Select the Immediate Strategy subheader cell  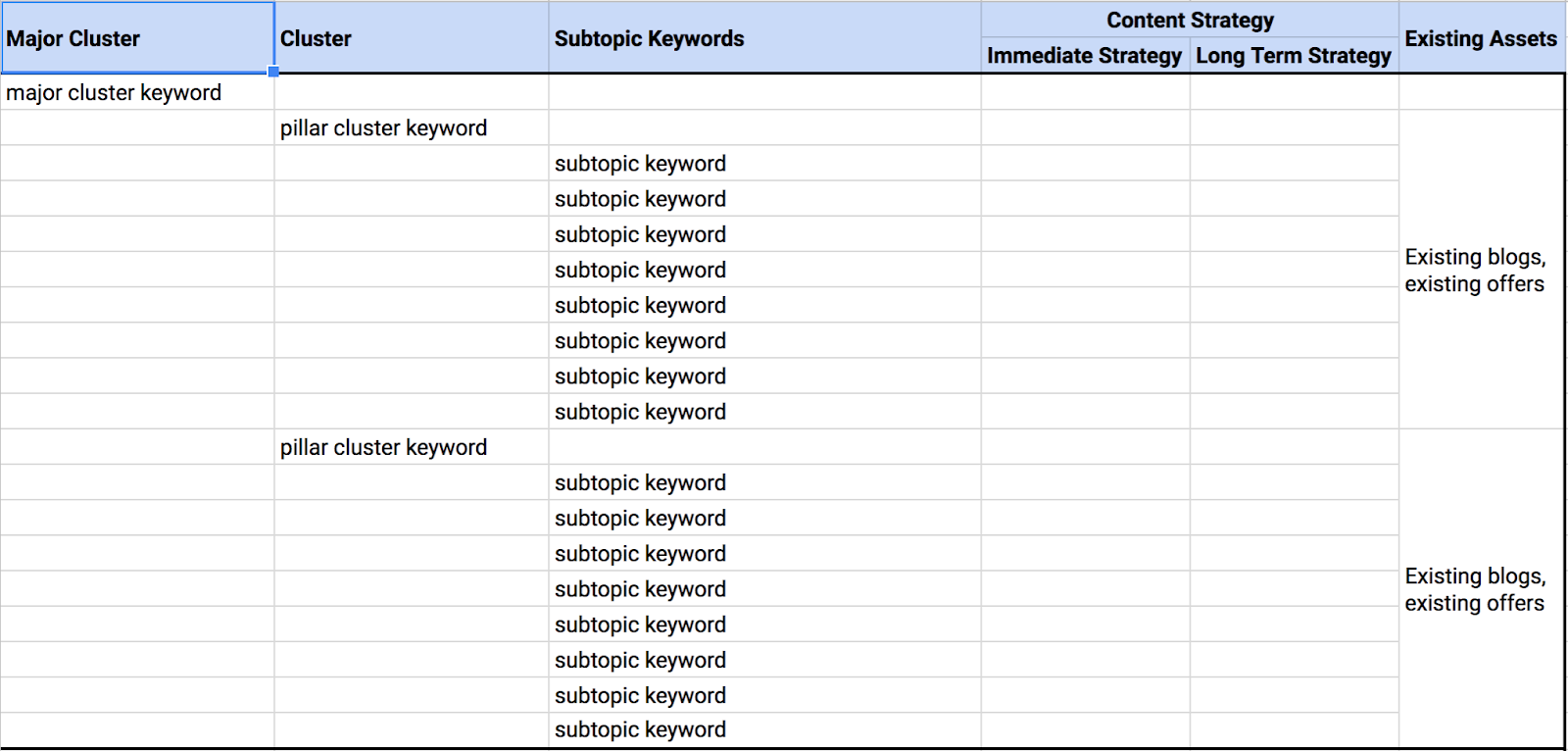click(1085, 56)
